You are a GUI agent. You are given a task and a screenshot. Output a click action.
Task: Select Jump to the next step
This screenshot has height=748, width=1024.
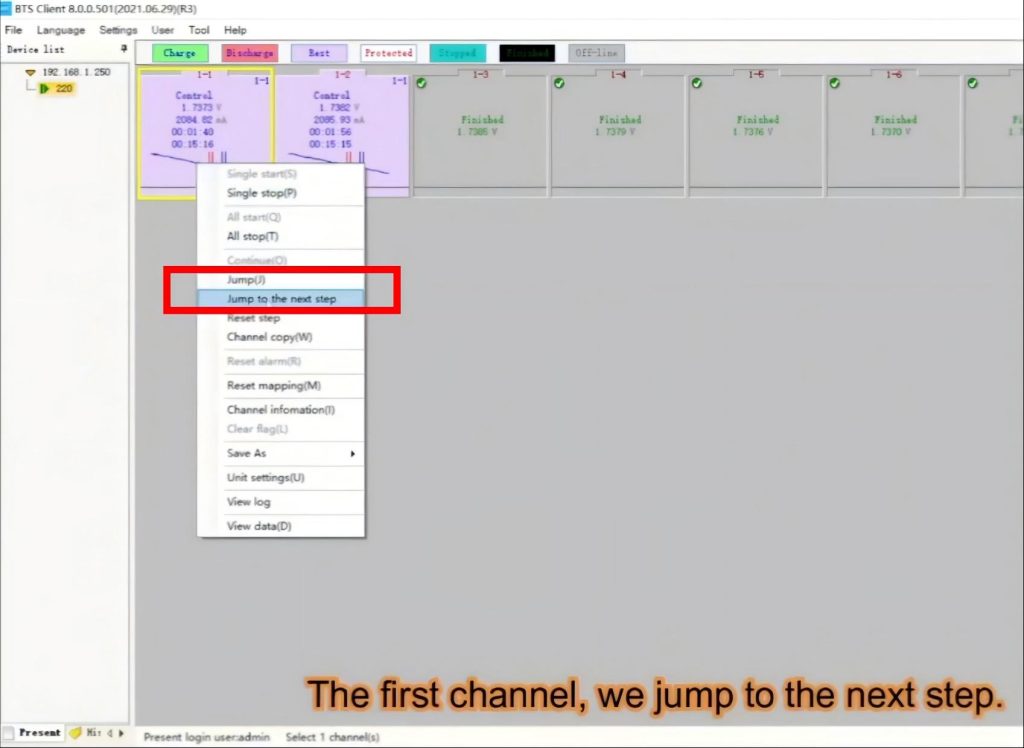pos(281,299)
